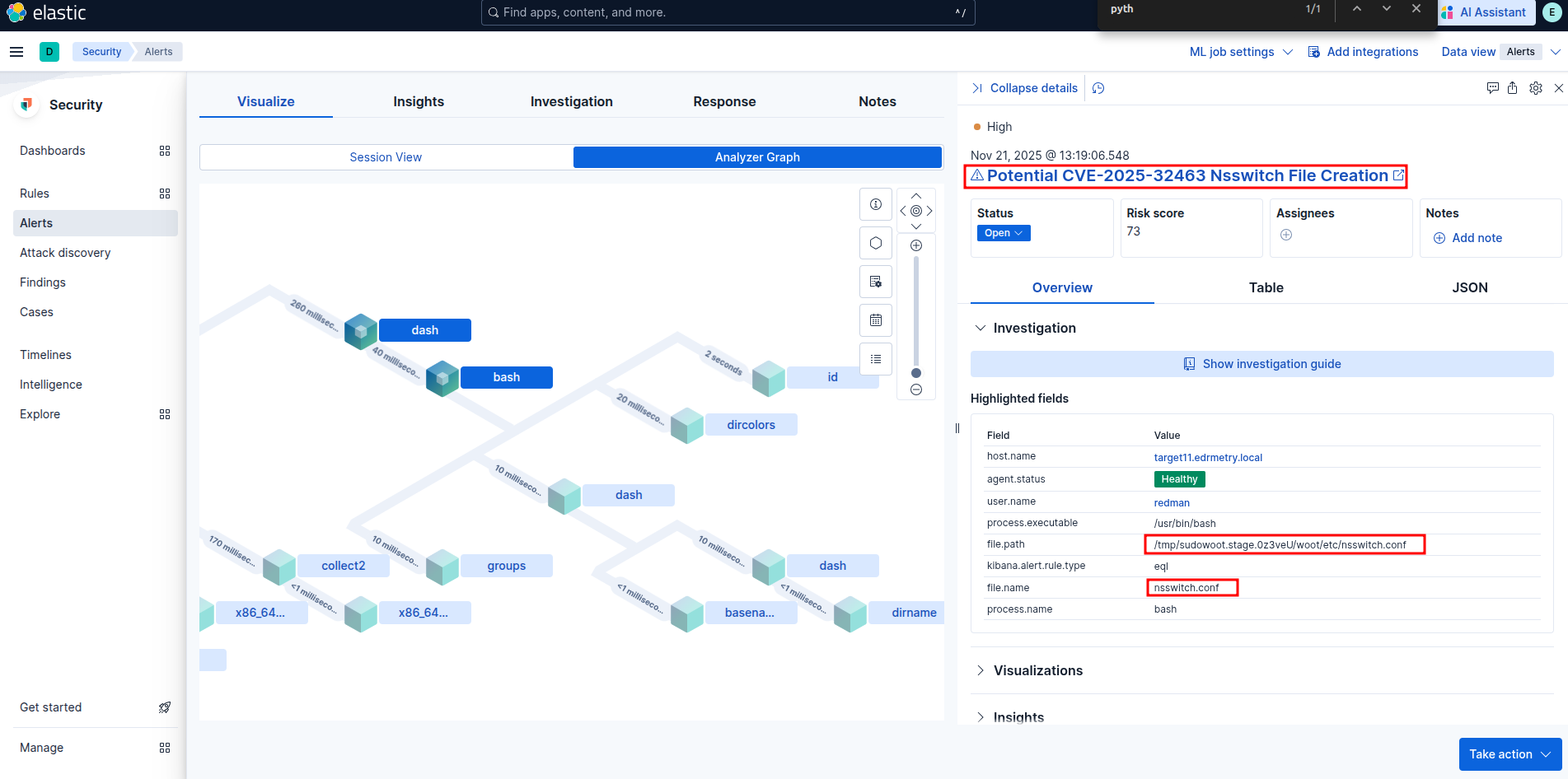Viewport: 1568px width, 779px height.
Task: Click the zoom out icon on graph
Action: click(x=915, y=389)
